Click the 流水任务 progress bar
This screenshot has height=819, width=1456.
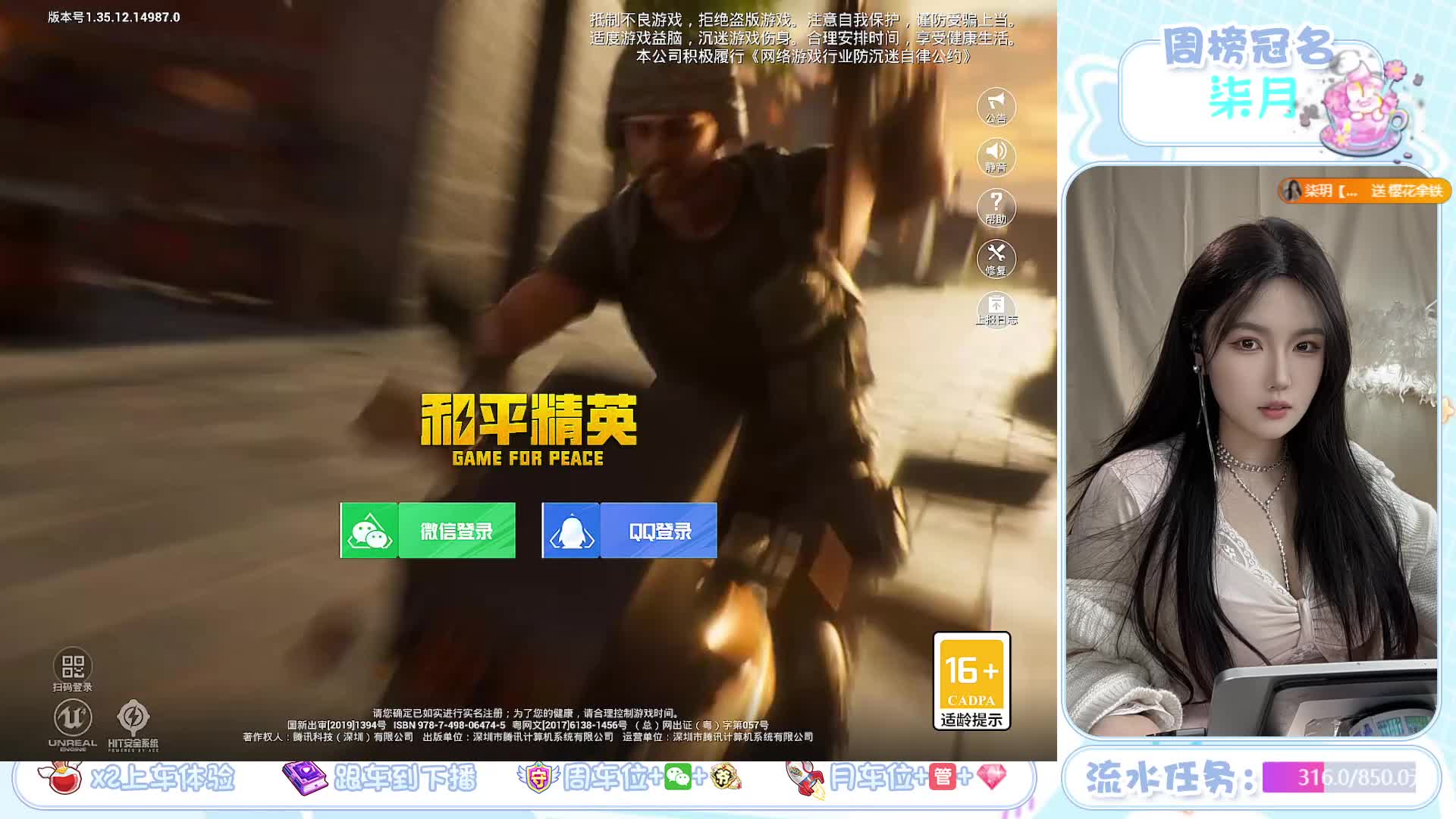click(x=1338, y=777)
